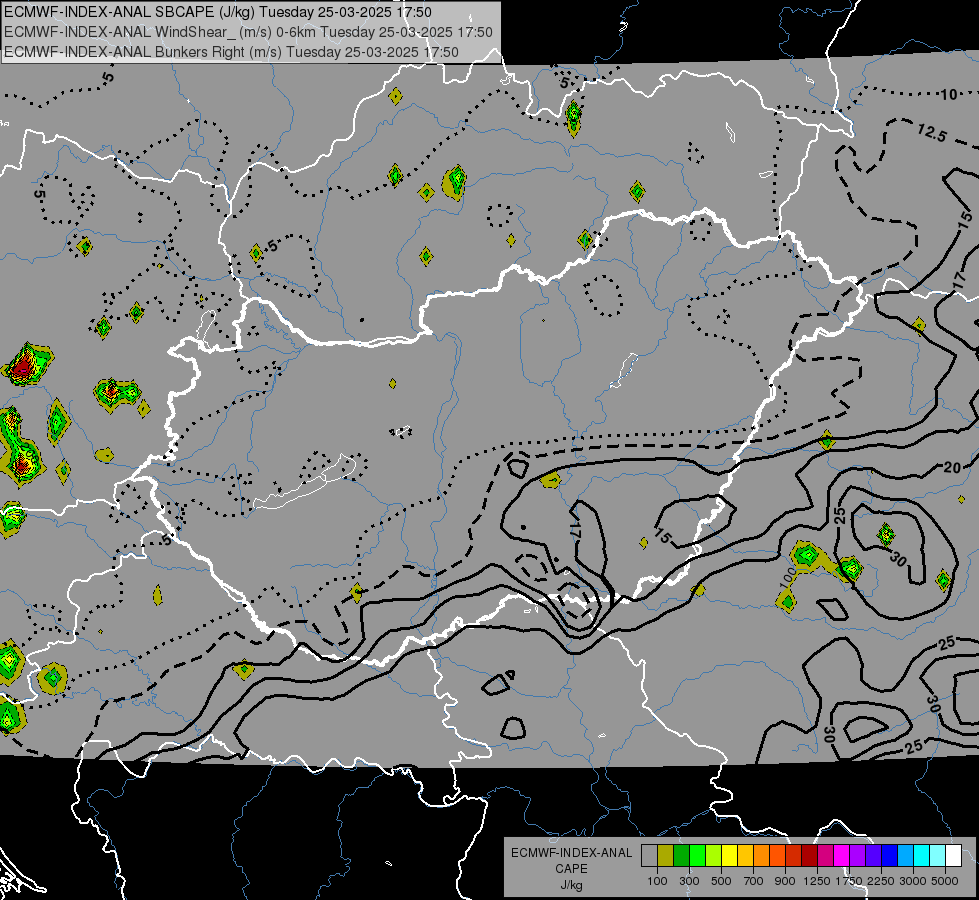Click the 12.5 dashed contour label

point(932,132)
